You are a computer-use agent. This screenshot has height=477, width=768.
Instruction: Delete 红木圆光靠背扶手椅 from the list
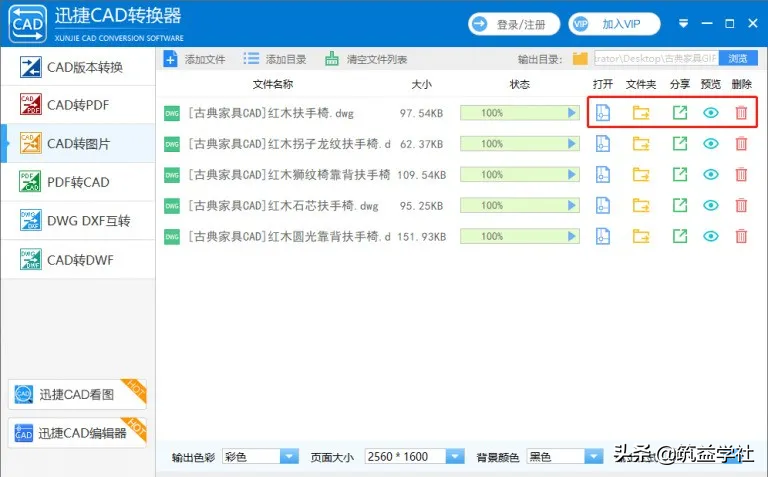(741, 237)
